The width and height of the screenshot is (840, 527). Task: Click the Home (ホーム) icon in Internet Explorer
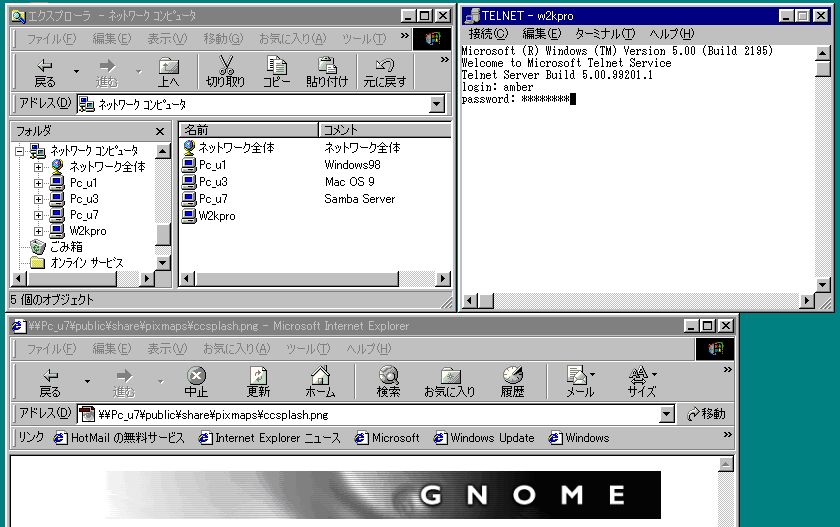(x=320, y=375)
